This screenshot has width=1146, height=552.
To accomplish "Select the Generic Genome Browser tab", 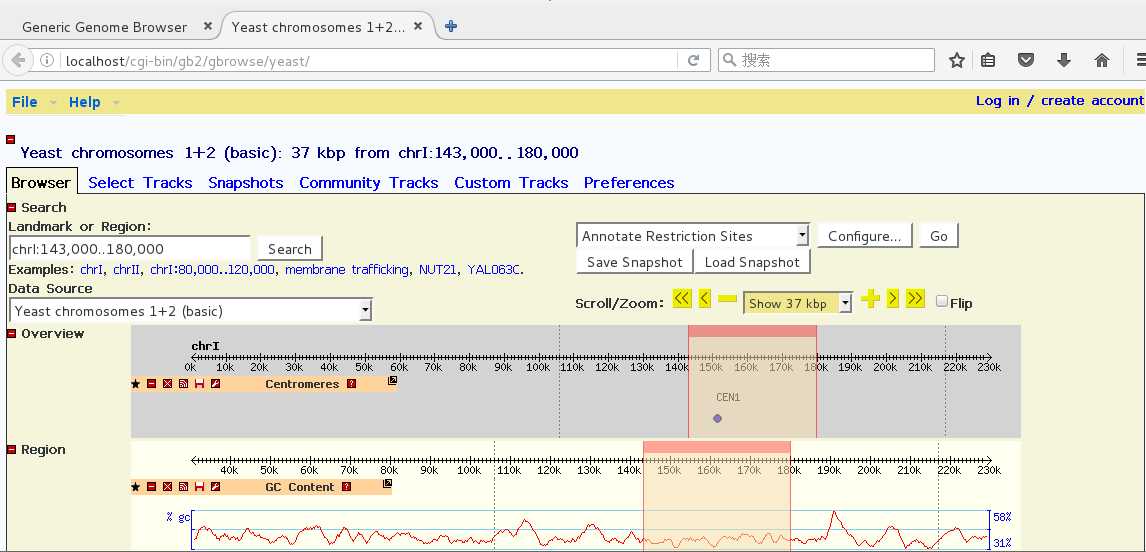I will tap(105, 27).
